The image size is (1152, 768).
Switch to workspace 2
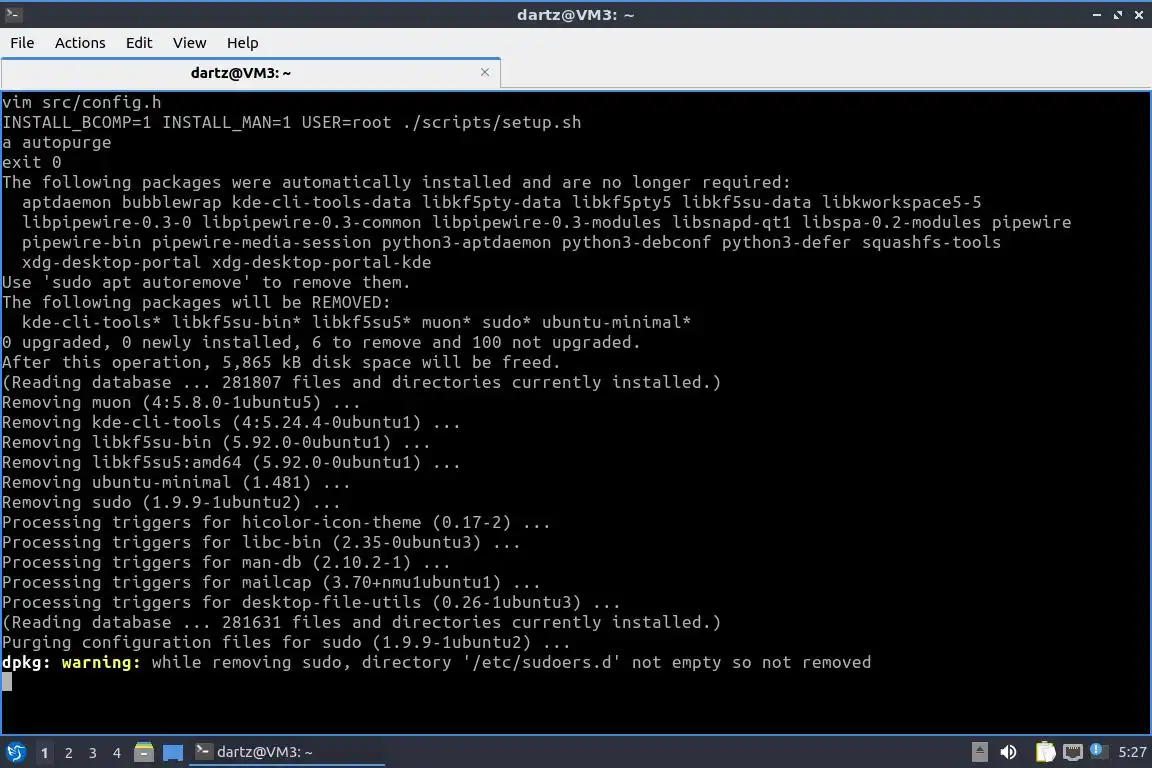[68, 753]
